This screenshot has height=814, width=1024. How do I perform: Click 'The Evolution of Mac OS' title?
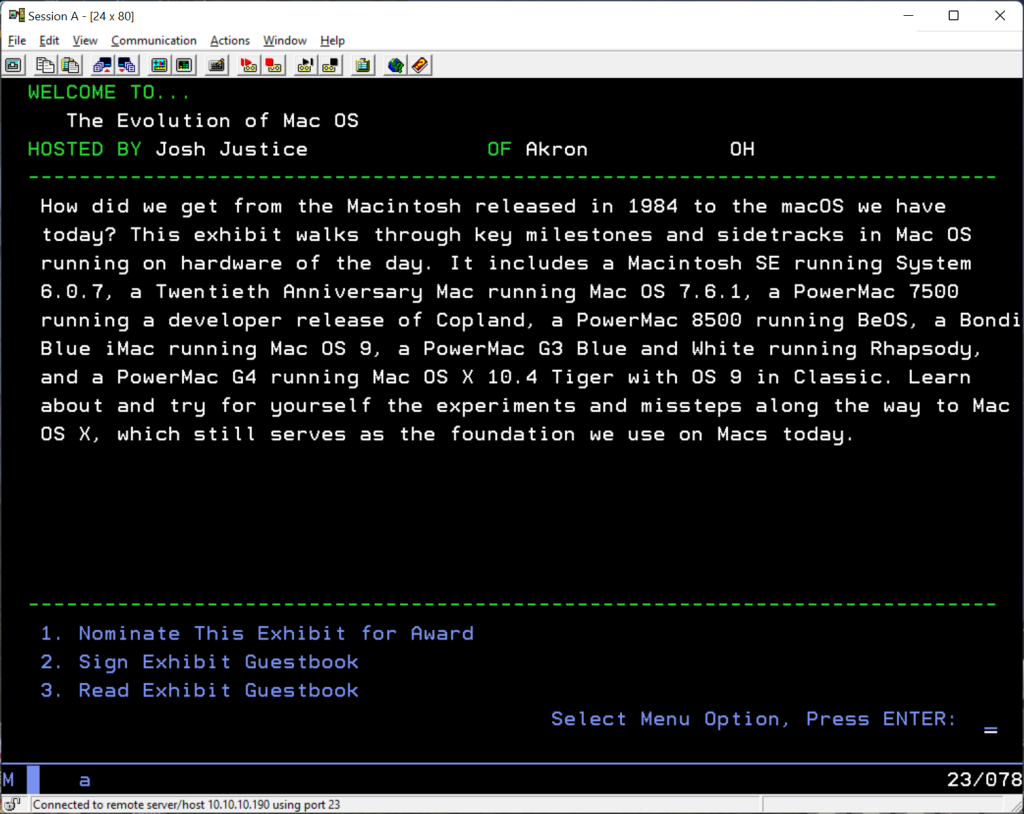tap(213, 121)
